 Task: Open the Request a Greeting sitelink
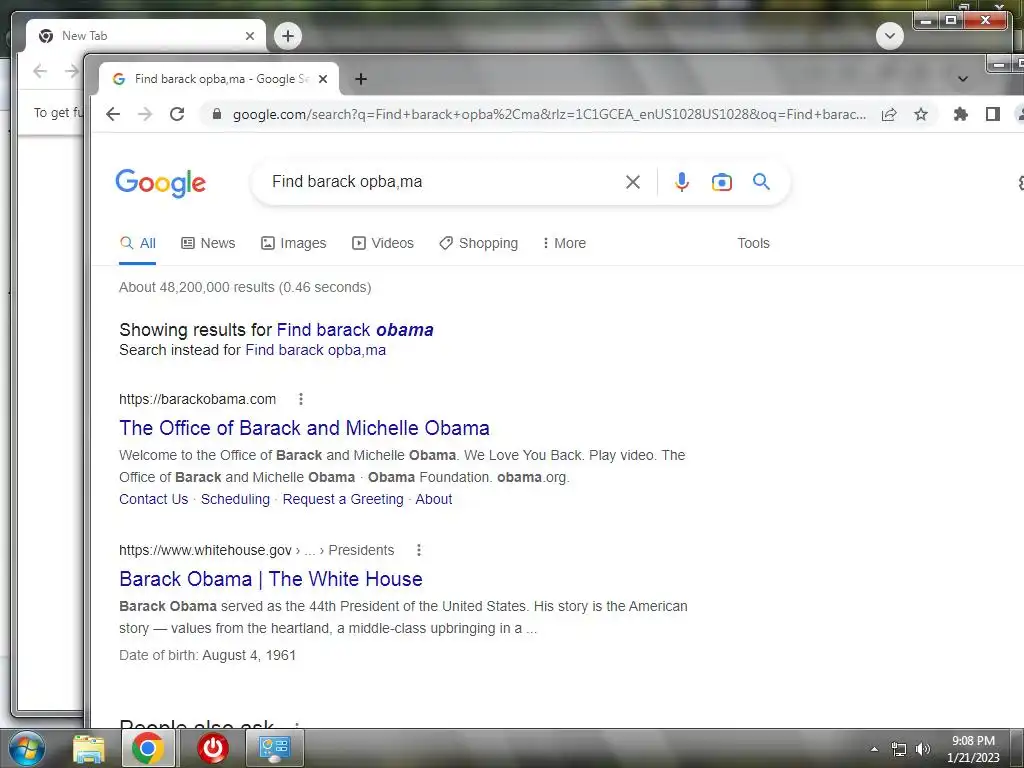coord(343,500)
